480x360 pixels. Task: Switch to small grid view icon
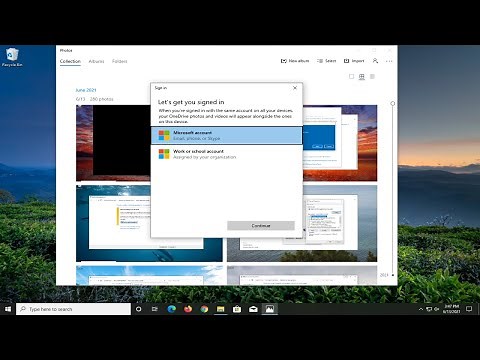click(373, 77)
